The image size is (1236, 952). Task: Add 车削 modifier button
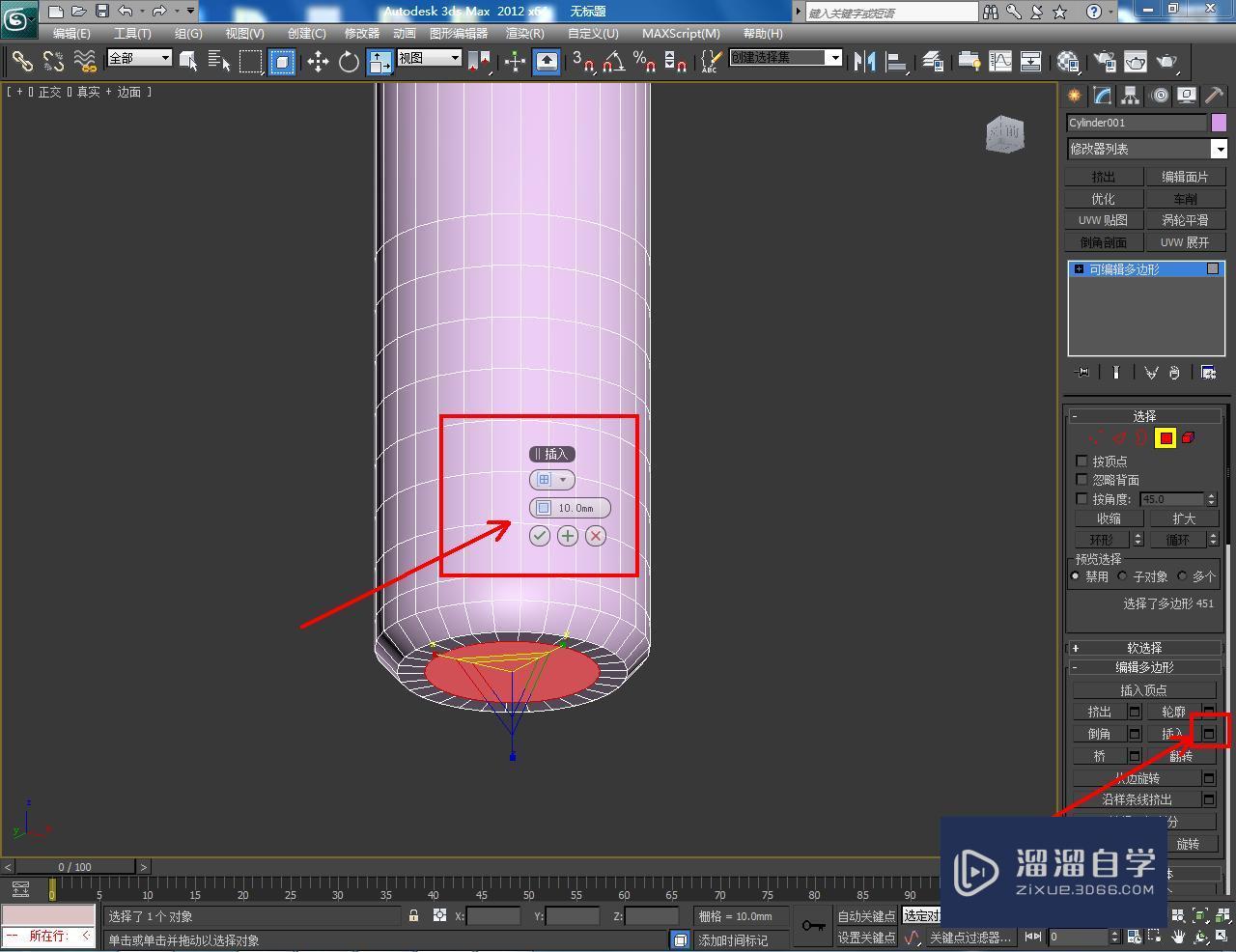1185,199
